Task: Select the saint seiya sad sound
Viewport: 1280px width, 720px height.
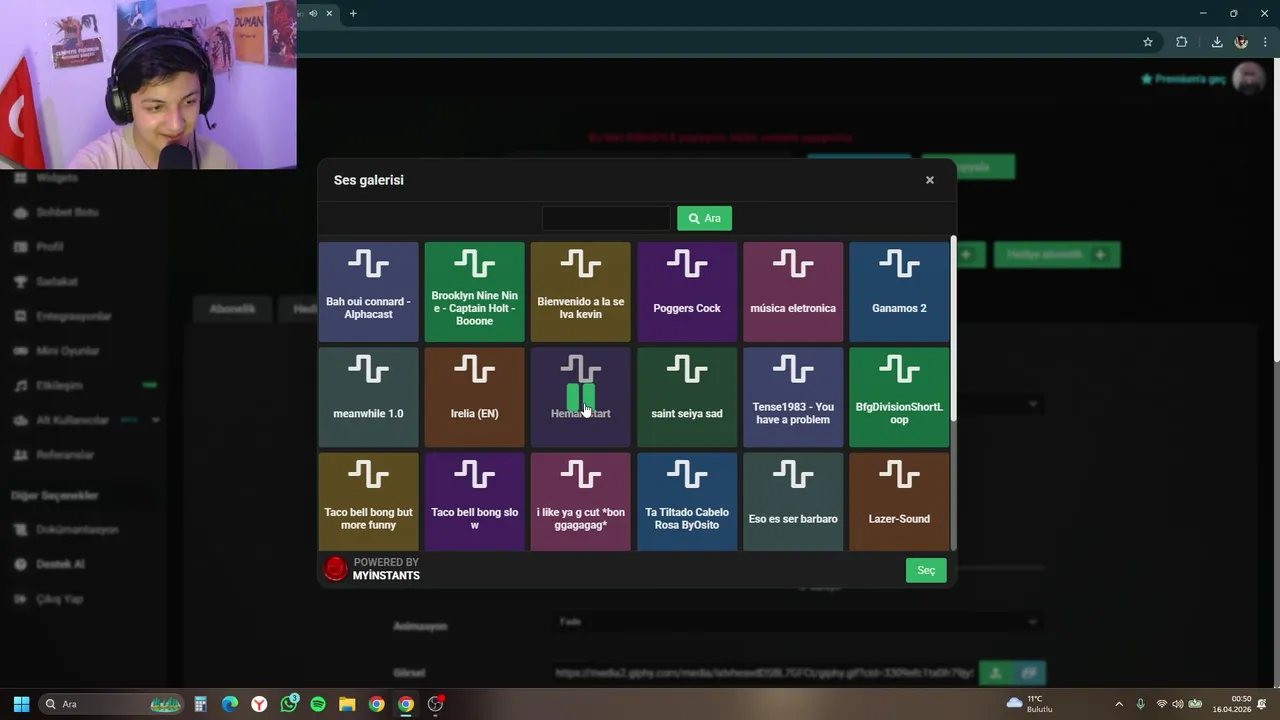Action: tap(687, 397)
